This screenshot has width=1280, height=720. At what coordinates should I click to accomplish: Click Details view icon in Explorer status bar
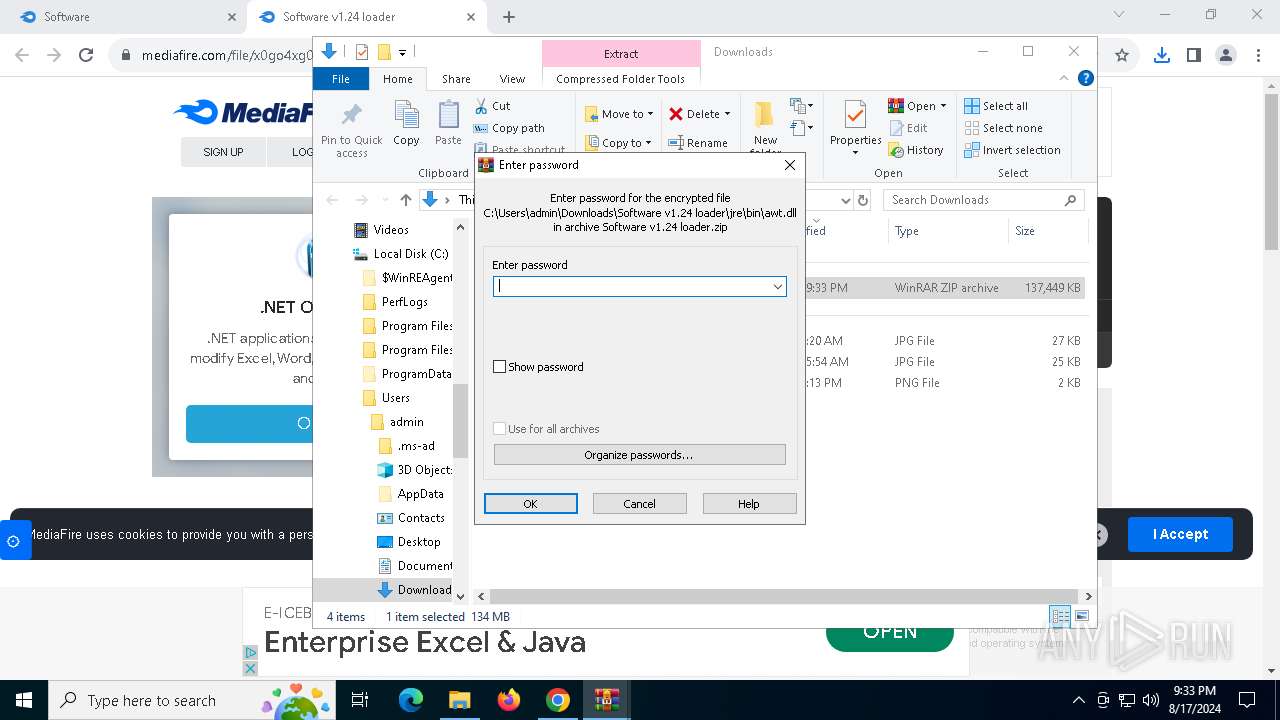coord(1059,616)
